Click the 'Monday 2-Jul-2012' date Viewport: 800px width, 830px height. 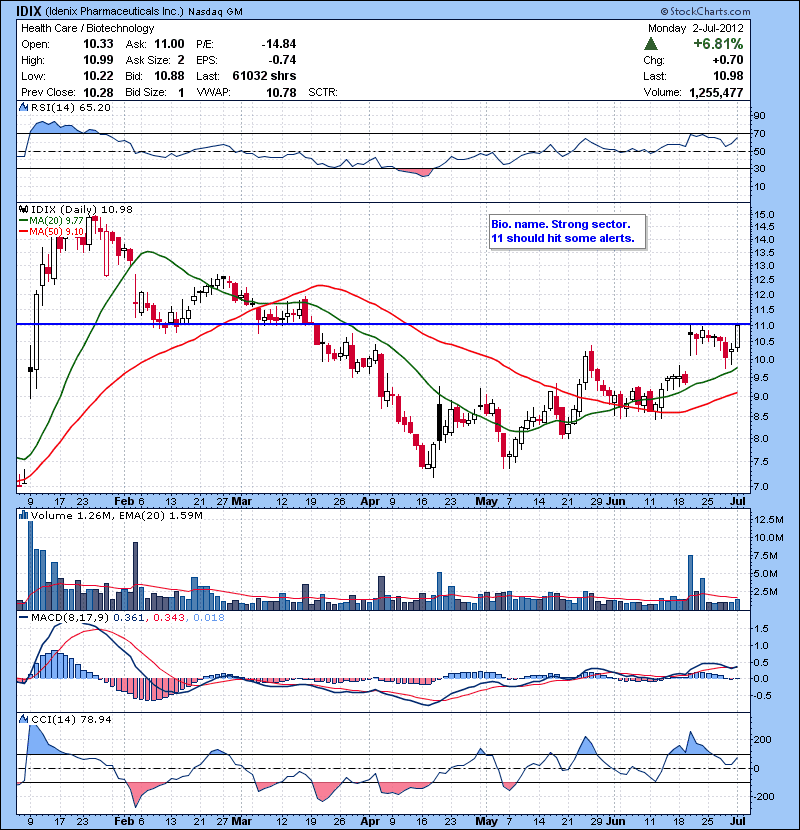(x=695, y=28)
